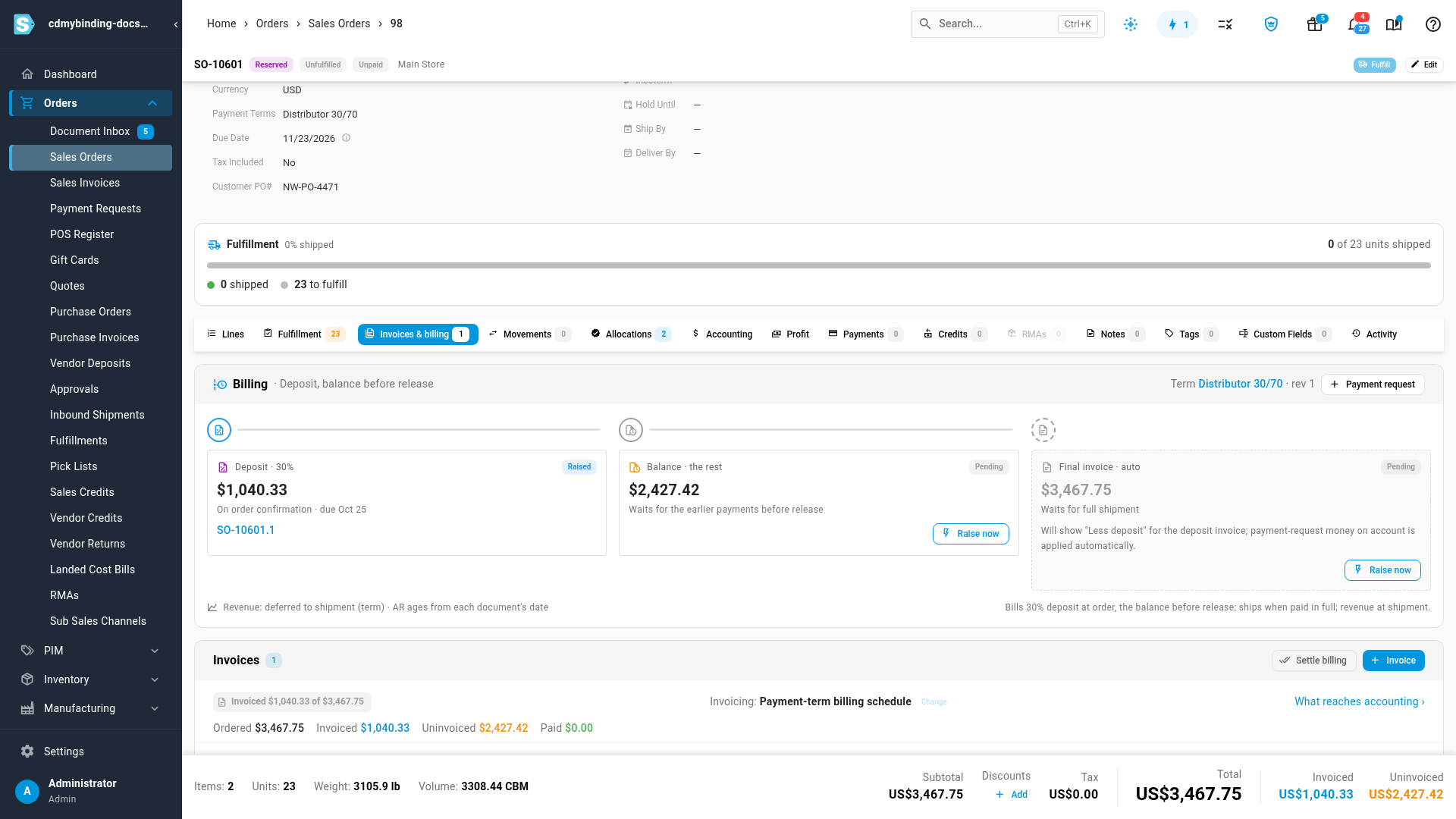This screenshot has height=819, width=1456.
Task: Click the app logo icon
Action: tap(24, 24)
